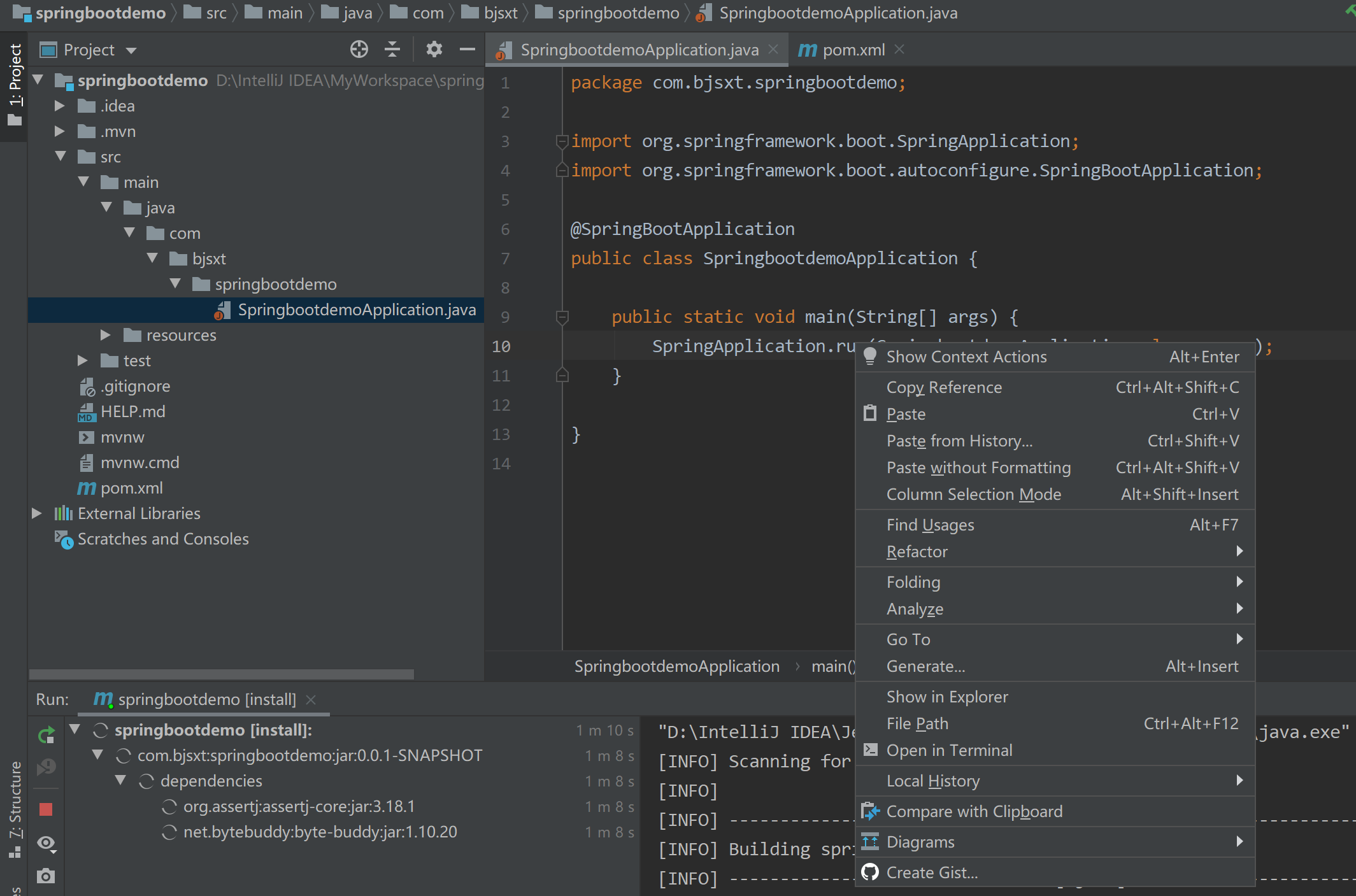This screenshot has height=896, width=1356.
Task: Expand the test folder
Action: point(83,360)
